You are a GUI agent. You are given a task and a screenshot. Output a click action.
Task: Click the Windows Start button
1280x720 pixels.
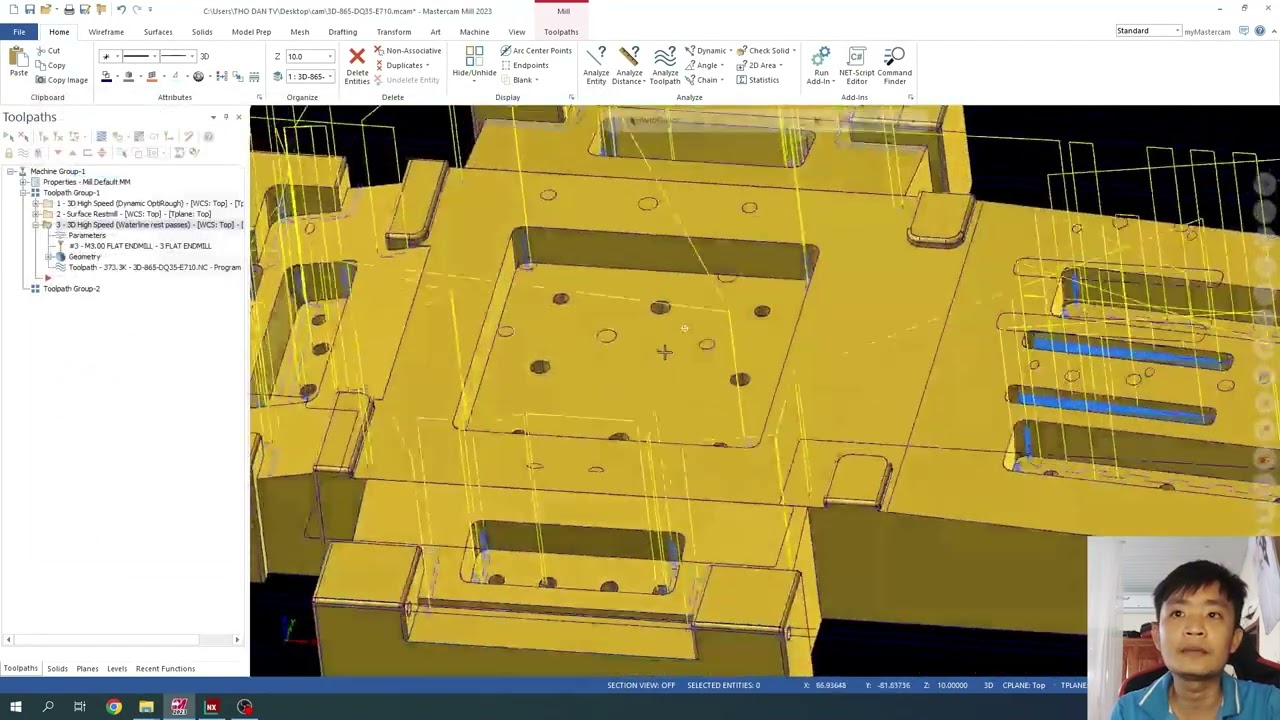(15, 707)
